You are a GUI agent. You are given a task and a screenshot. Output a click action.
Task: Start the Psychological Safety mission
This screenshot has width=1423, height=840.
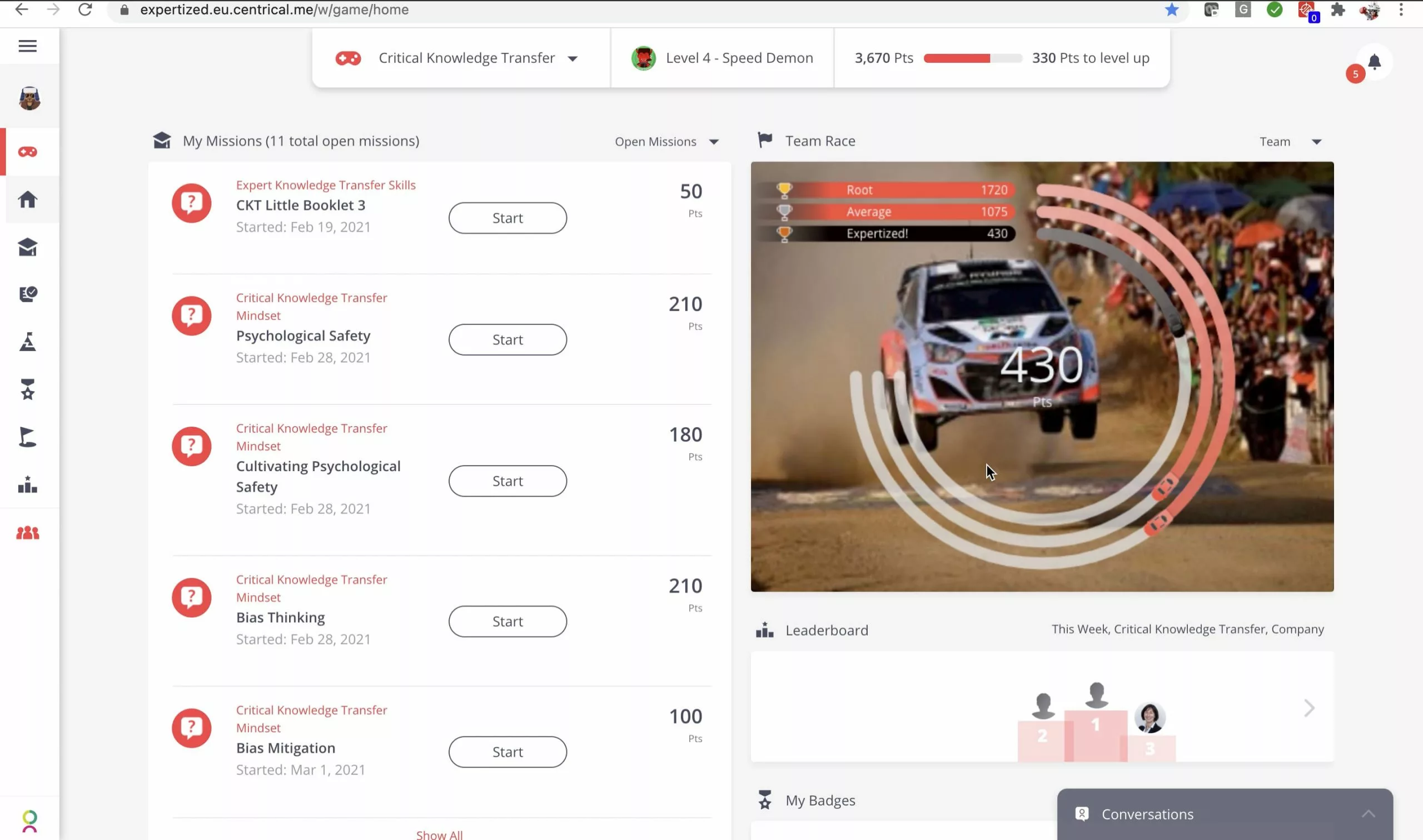(508, 339)
